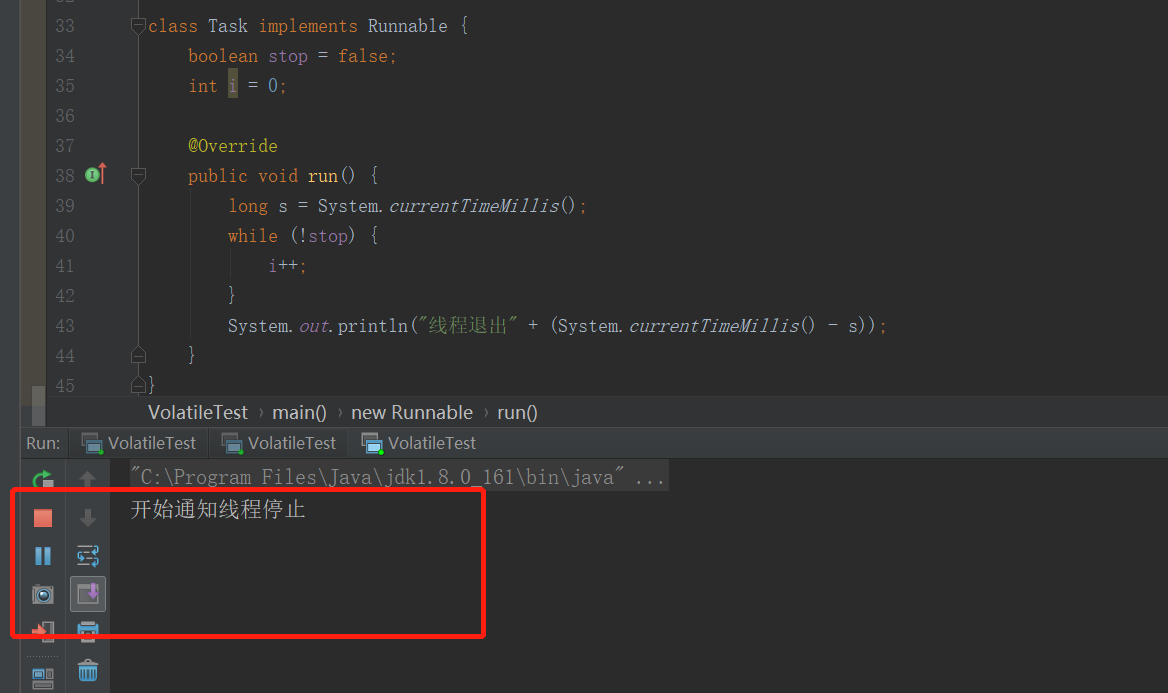Collapse the Task class fold marker

pos(139,26)
